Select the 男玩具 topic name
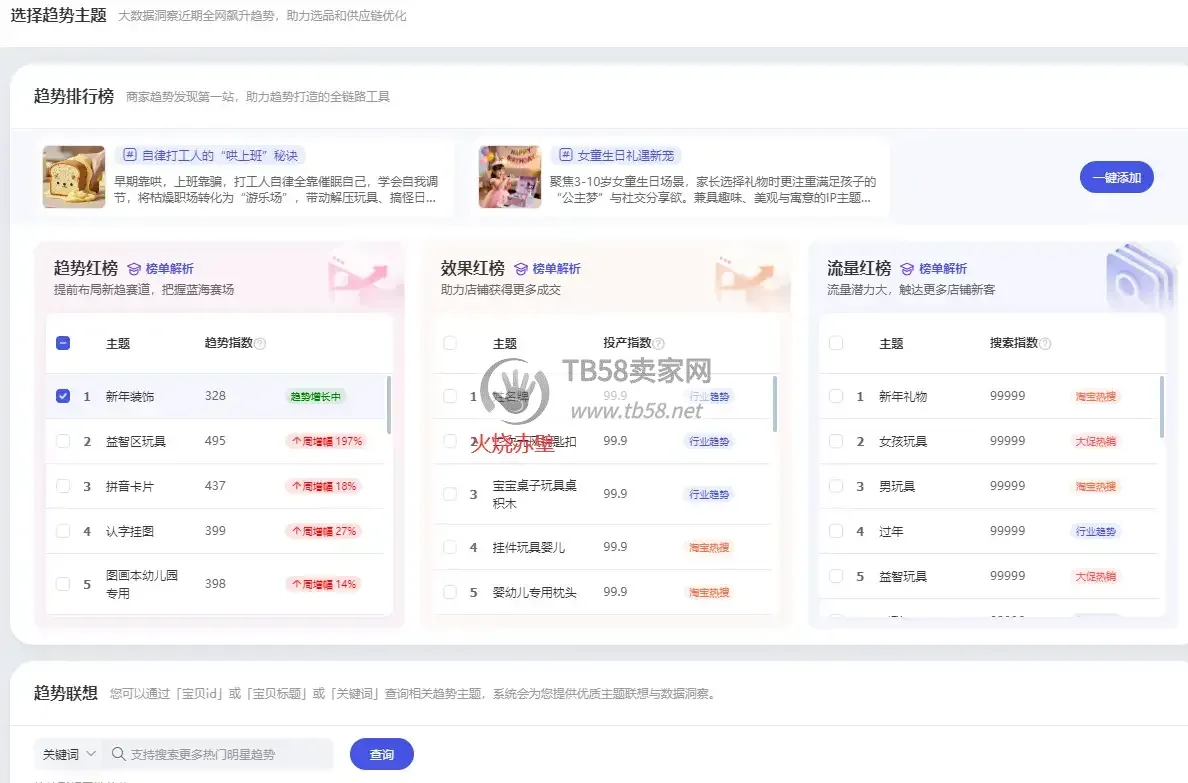The width and height of the screenshot is (1188, 783). (x=897, y=487)
